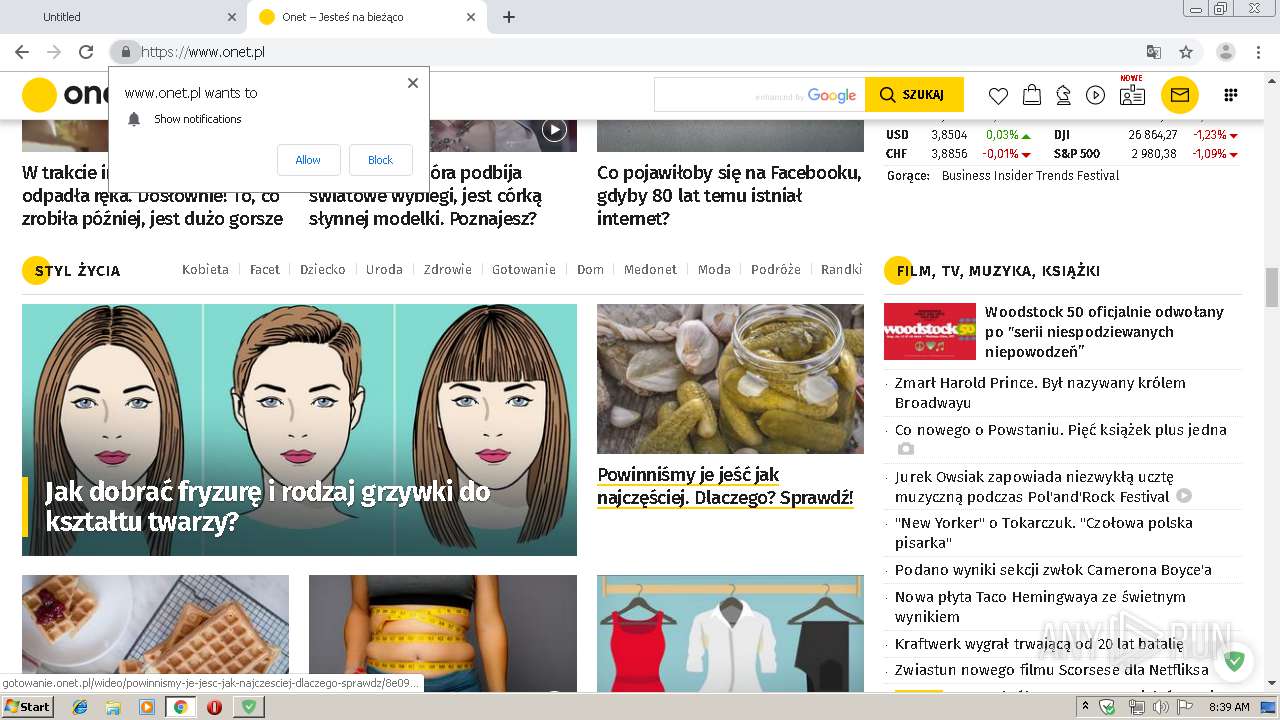Read 'Powinniśmy je jeść jak najczęściej' article

point(725,486)
